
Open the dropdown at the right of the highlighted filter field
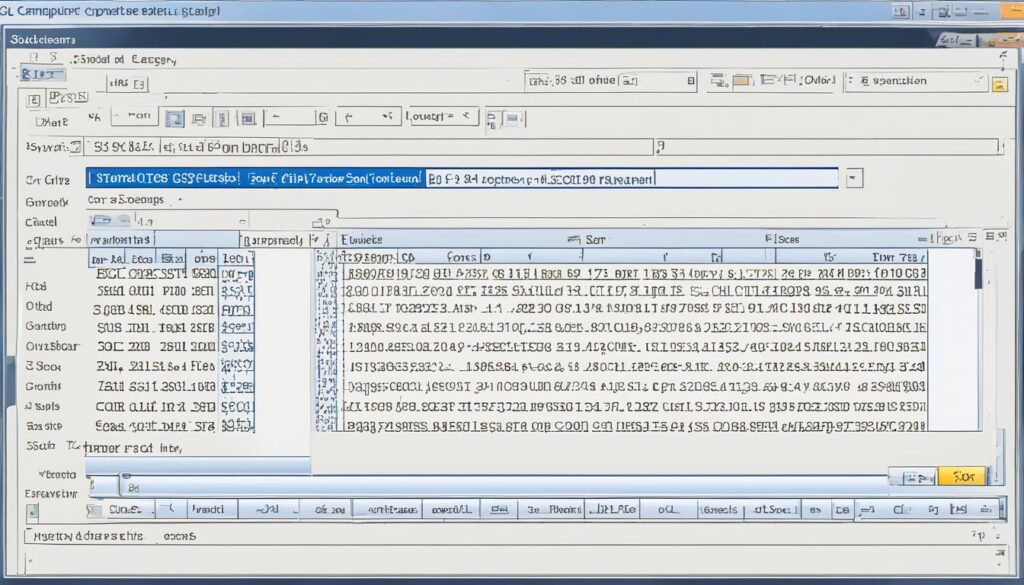pos(854,180)
